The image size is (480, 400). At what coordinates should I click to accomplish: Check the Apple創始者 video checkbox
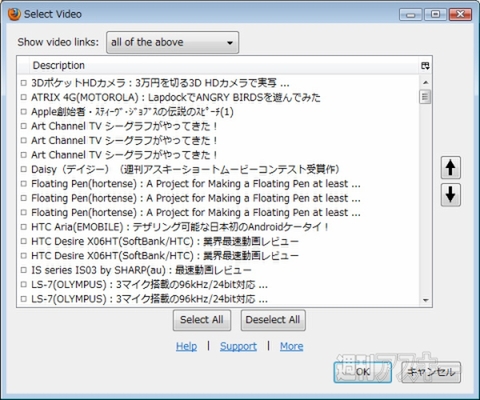(x=23, y=112)
